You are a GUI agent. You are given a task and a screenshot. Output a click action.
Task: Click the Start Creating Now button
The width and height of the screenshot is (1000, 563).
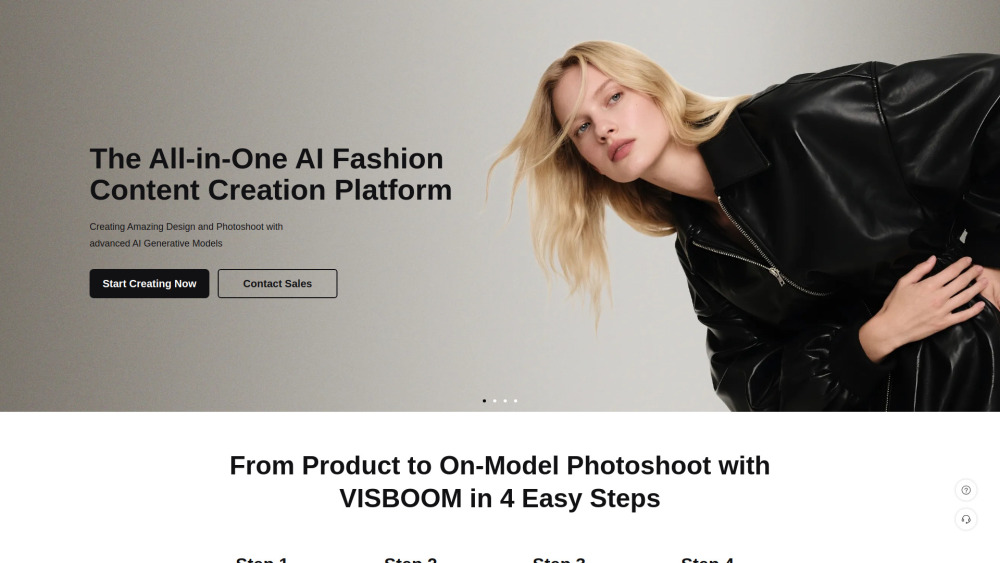[x=149, y=283]
